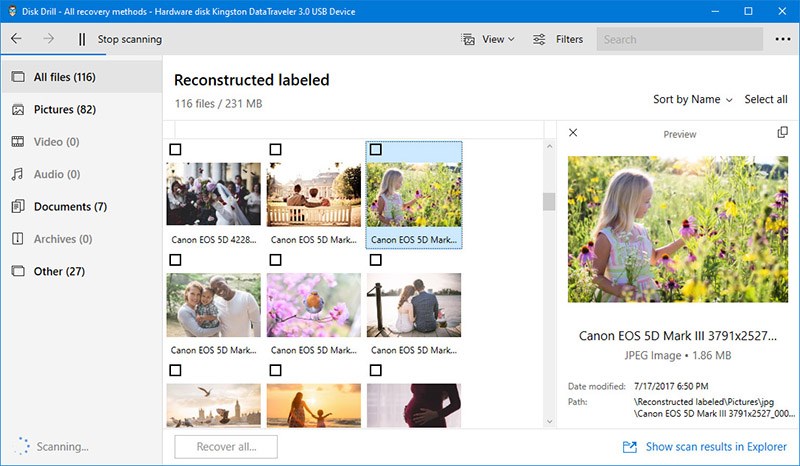Open the mother and child sunset thumbnail
Viewport: 800px width, 466px height.
[x=314, y=406]
